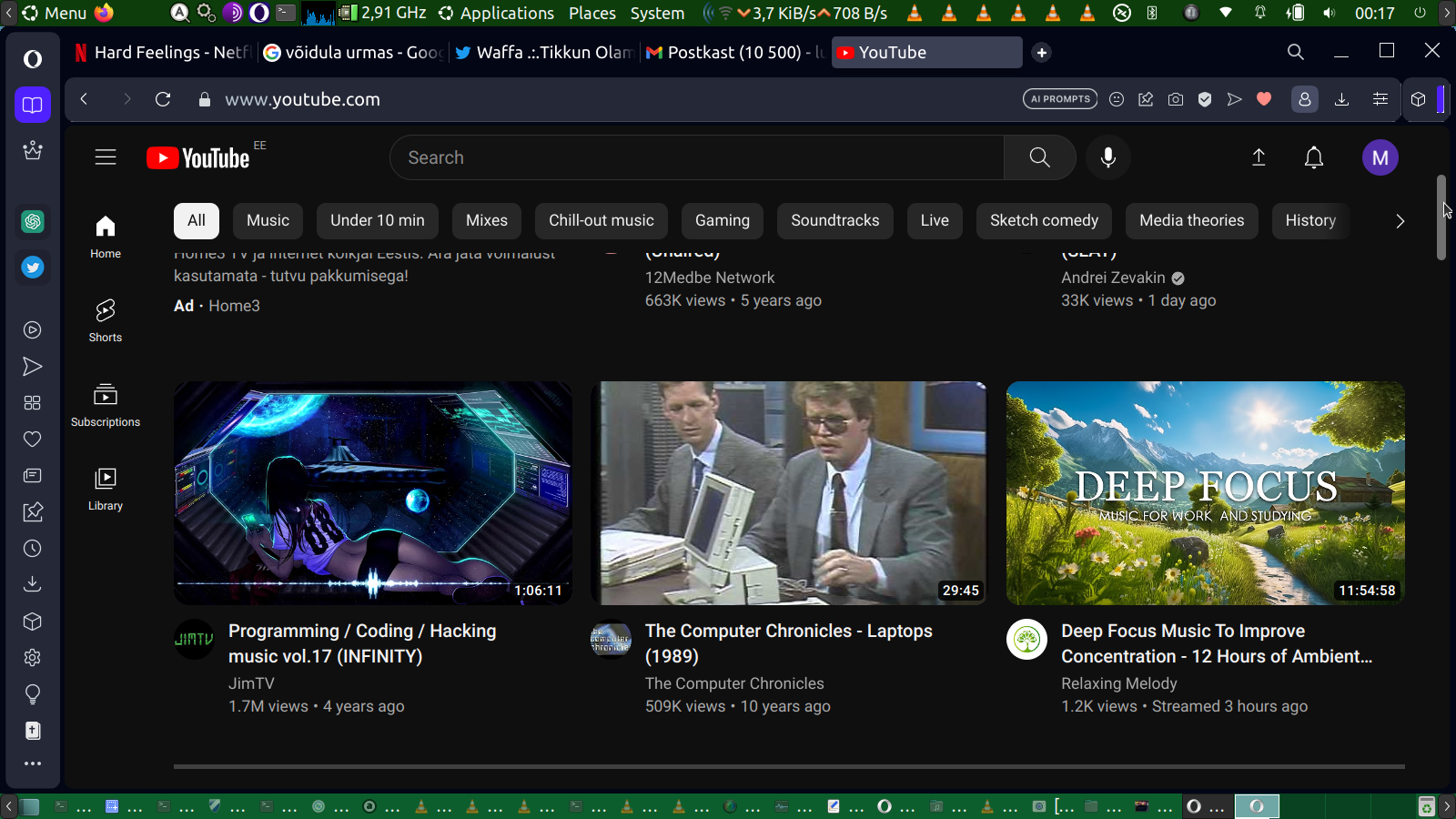Screen dimensions: 1456x819
Task: Open Shorts in the sidebar
Action: [106, 320]
